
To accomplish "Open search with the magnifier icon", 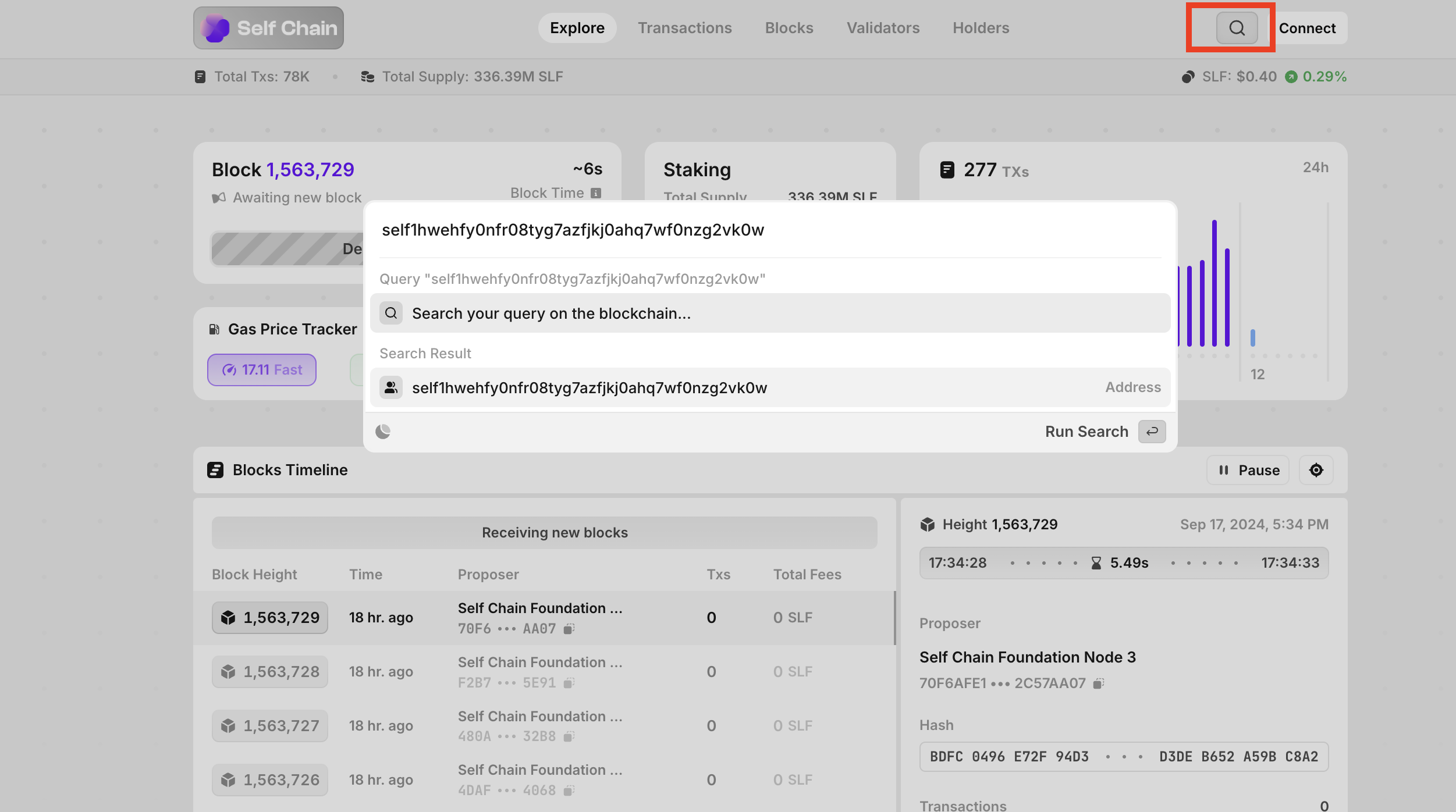I will pos(1237,28).
